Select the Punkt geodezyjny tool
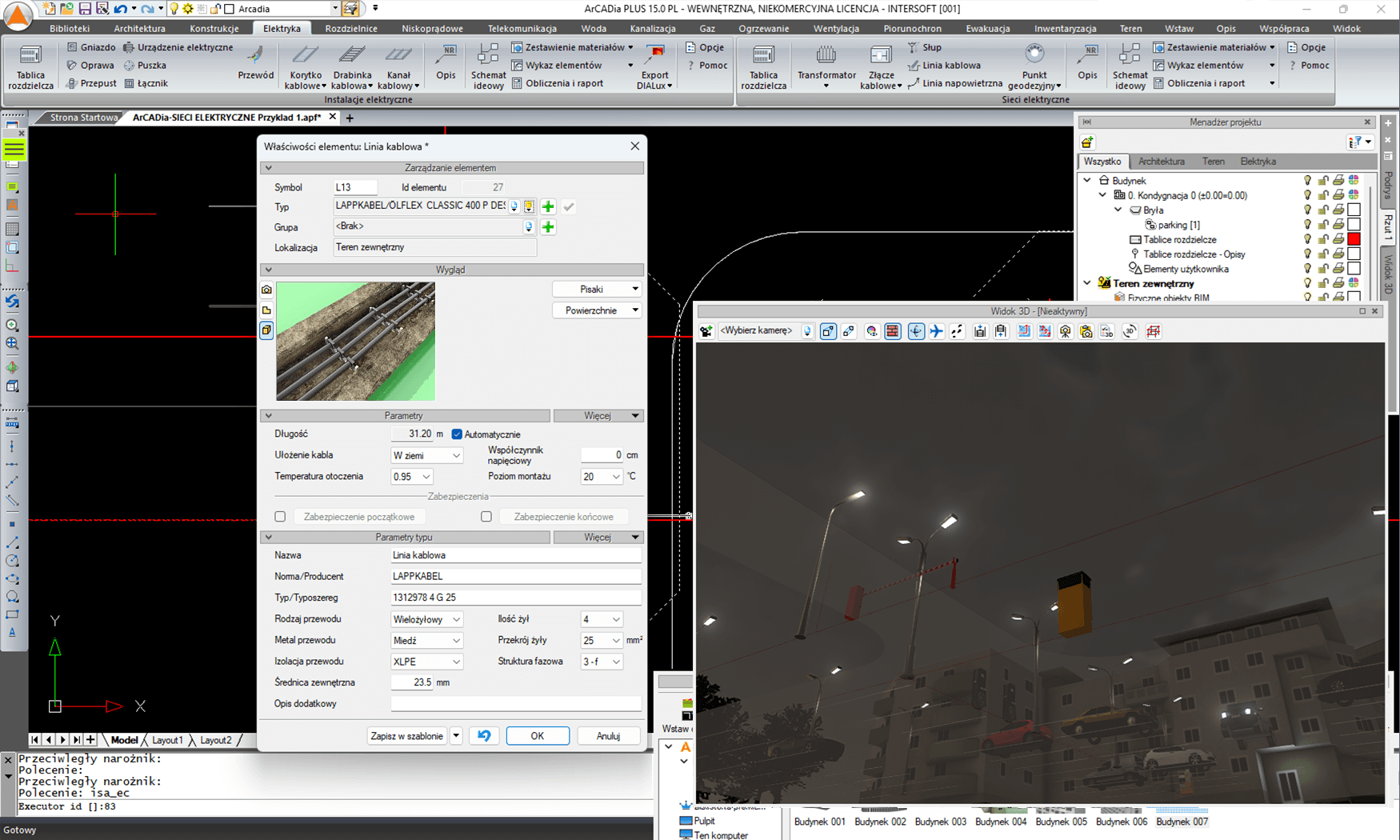Screen dimensions: 1400x840 click(1034, 66)
